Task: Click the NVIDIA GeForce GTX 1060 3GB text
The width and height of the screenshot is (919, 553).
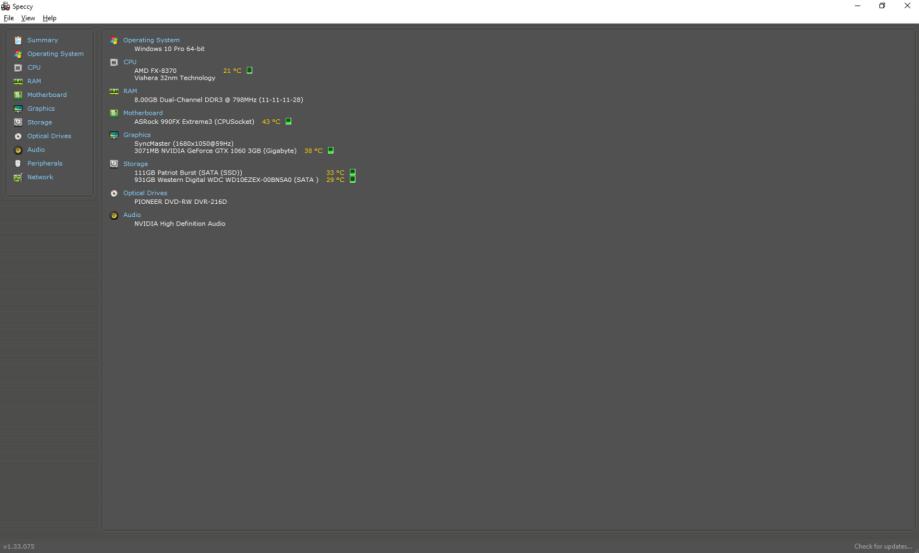Action: click(x=215, y=151)
